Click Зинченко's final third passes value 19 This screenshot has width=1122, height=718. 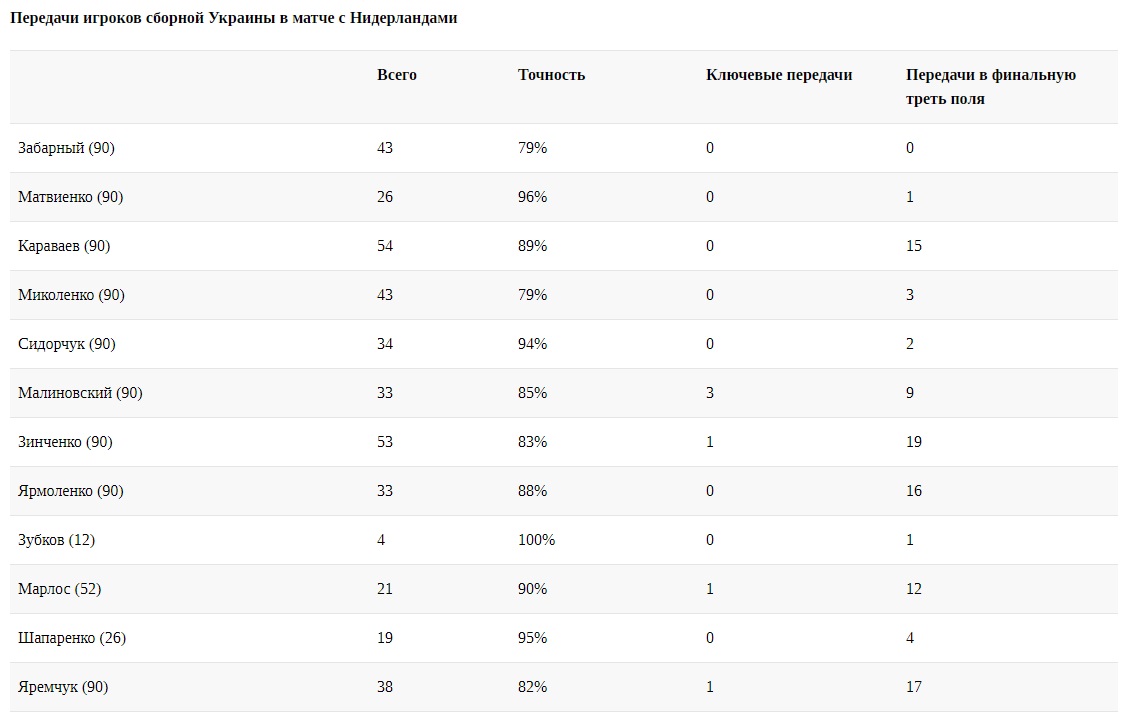914,442
